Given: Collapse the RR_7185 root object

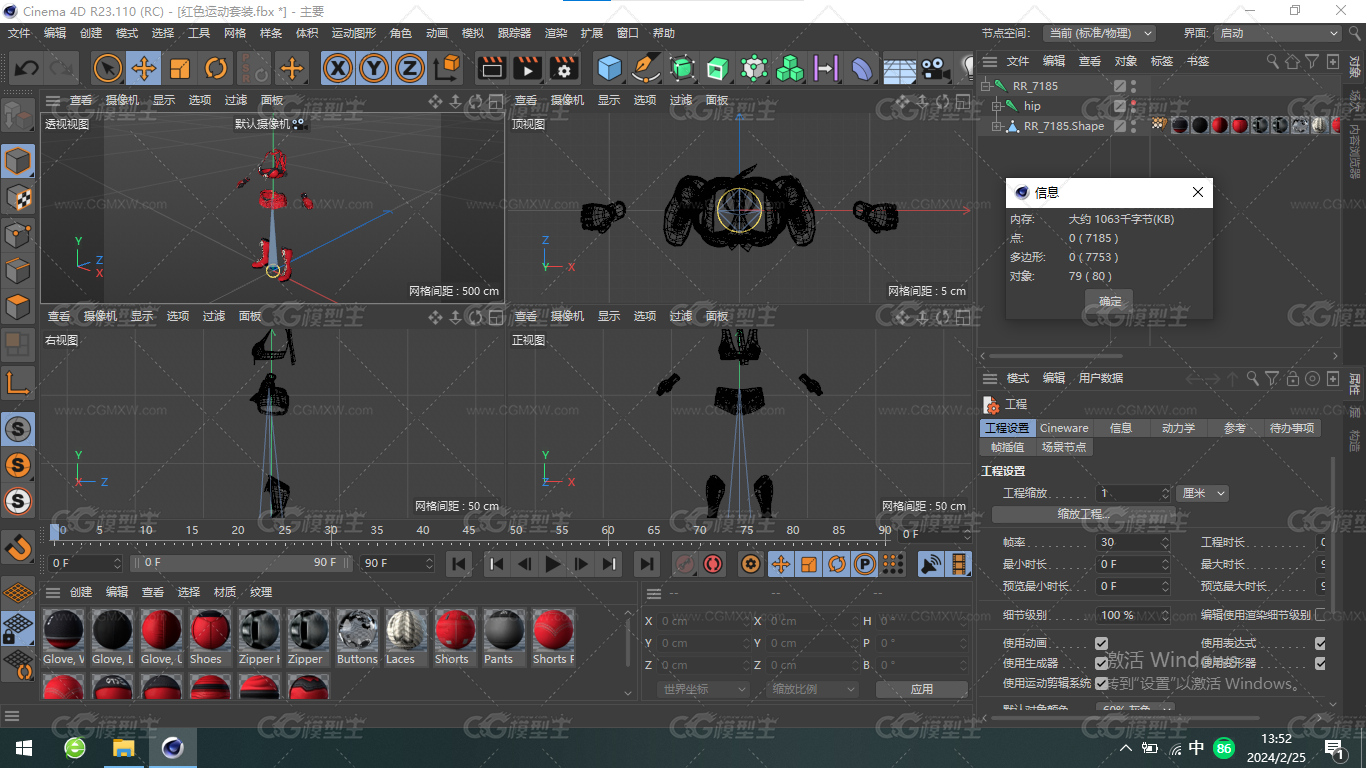Looking at the screenshot, I should coord(985,86).
